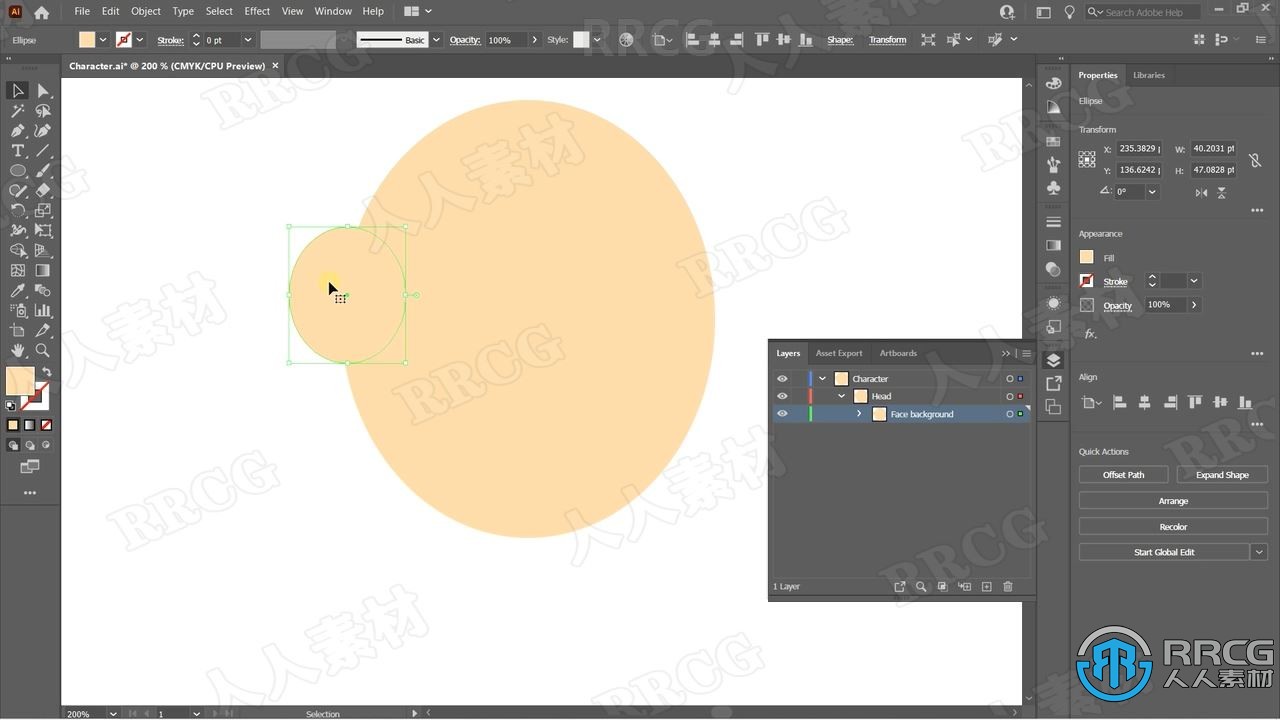Click Locate Object magnifier in Layers panel

pyautogui.click(x=921, y=587)
